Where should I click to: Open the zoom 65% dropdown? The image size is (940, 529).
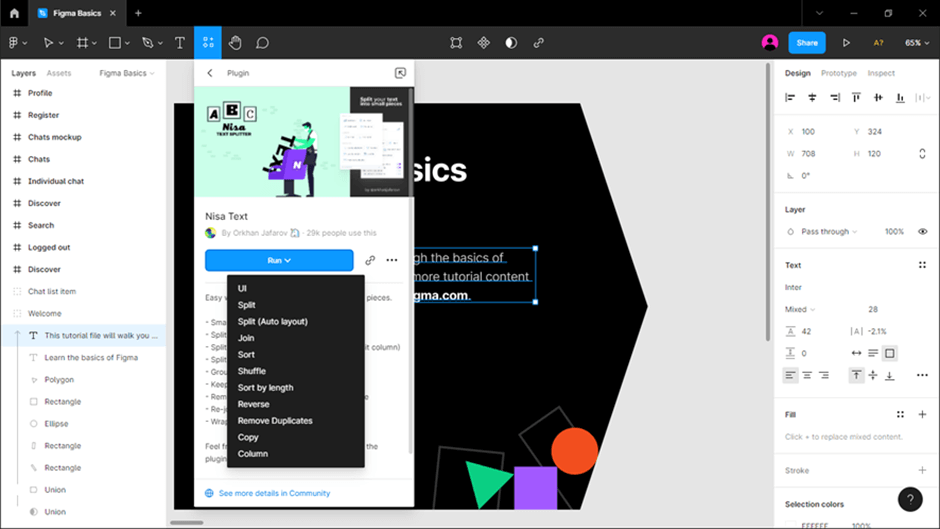pos(917,43)
